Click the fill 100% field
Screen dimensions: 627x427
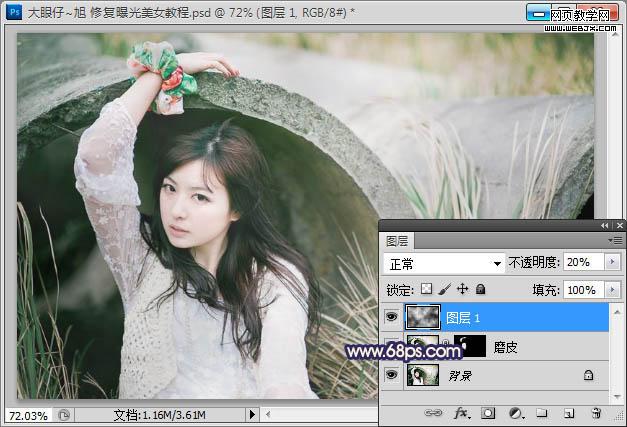[584, 289]
